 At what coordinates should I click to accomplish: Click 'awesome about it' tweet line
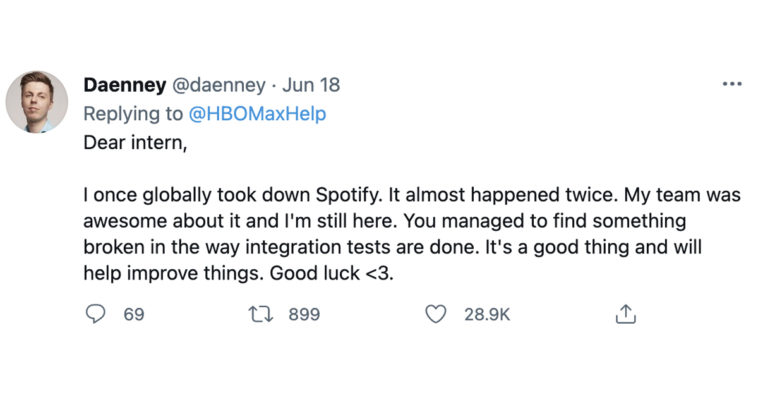point(161,221)
